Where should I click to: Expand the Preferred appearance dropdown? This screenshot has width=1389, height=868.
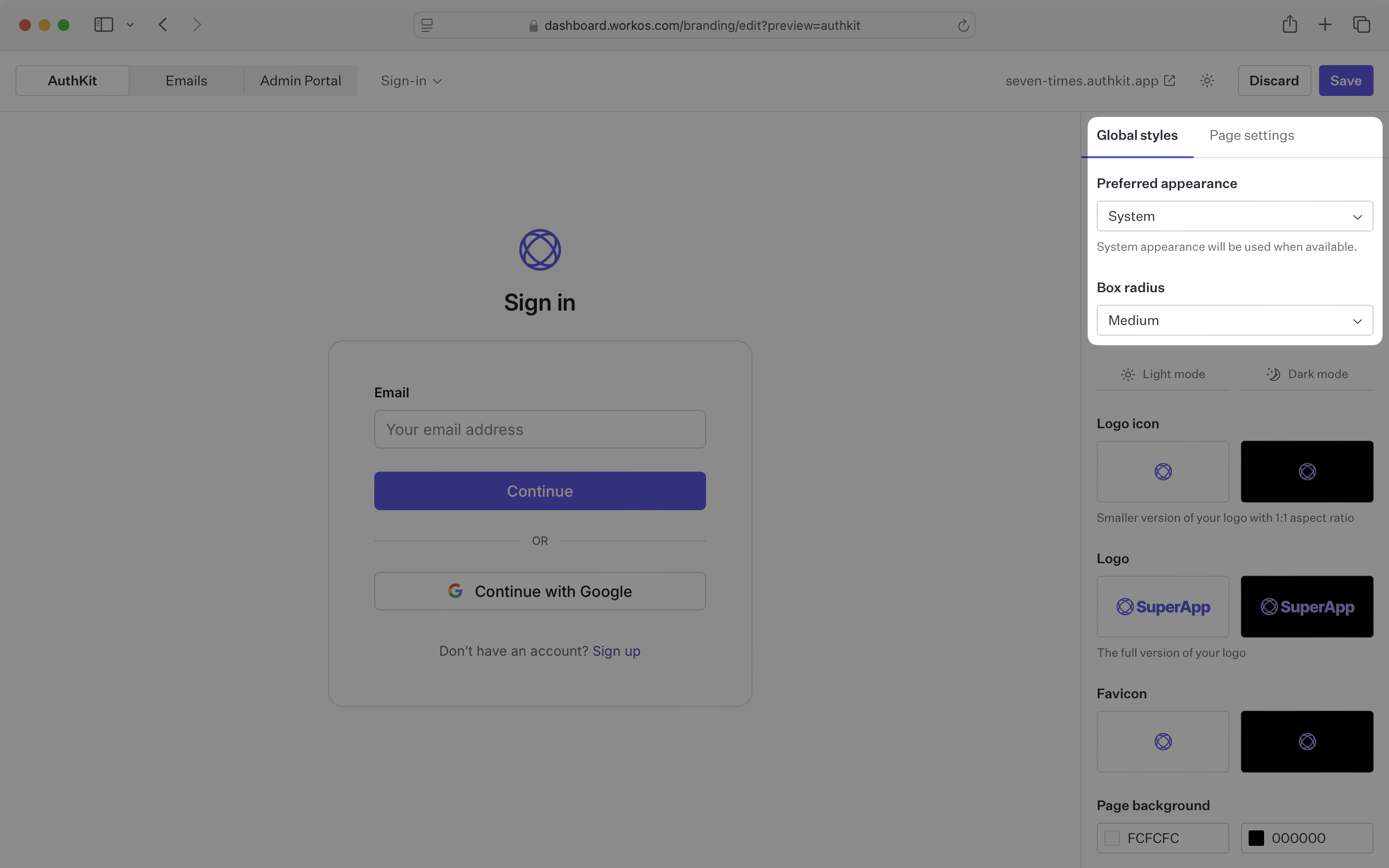[1234, 216]
